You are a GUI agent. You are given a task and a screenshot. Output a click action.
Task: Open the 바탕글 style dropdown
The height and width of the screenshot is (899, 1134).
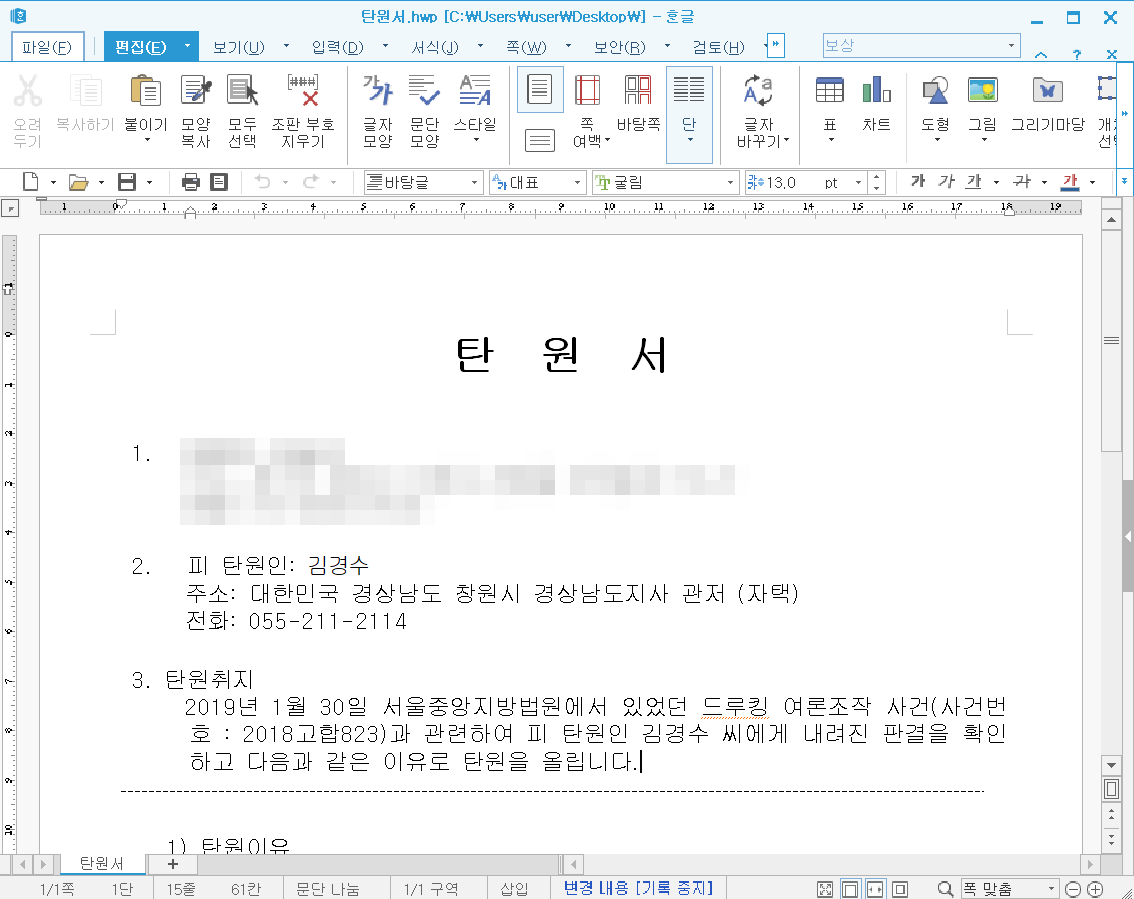pyautogui.click(x=474, y=183)
